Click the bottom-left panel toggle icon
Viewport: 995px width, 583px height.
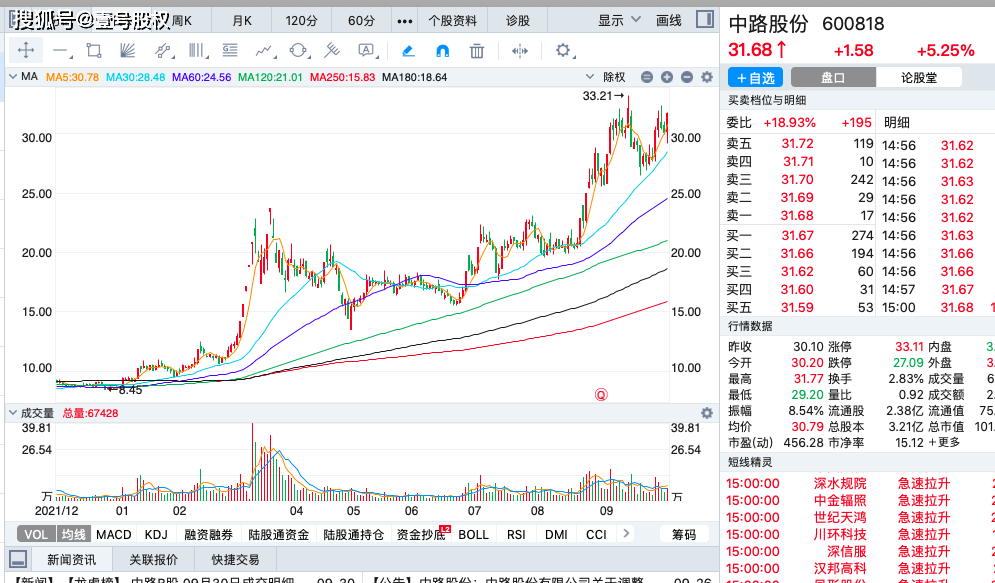click(18, 559)
